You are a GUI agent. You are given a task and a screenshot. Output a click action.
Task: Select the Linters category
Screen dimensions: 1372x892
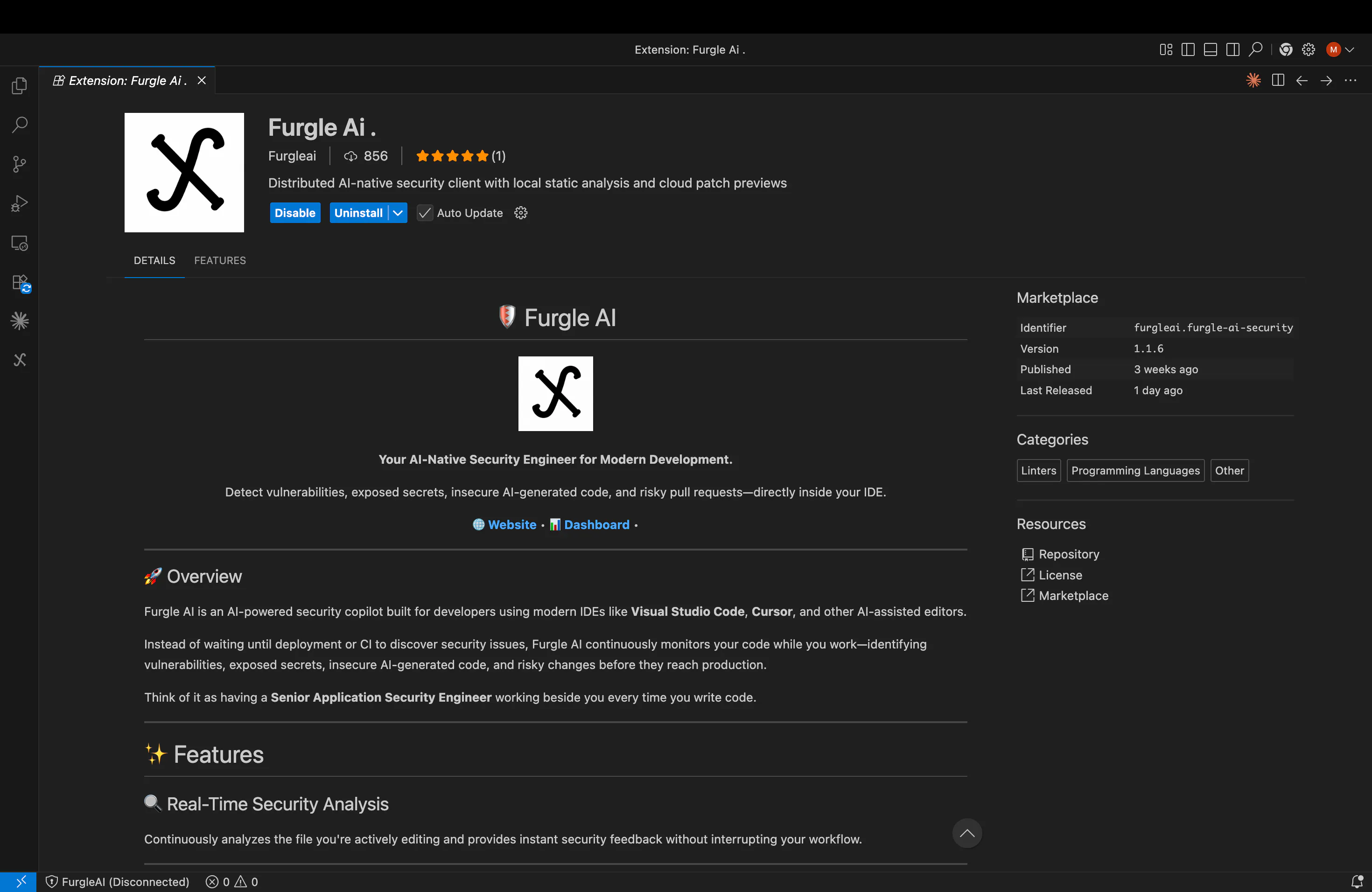(1039, 470)
